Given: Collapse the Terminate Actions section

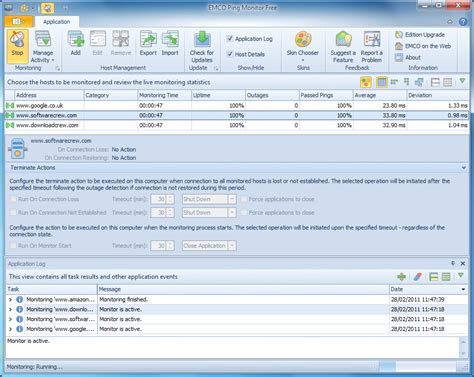Looking at the screenshot, I should click(x=464, y=168).
